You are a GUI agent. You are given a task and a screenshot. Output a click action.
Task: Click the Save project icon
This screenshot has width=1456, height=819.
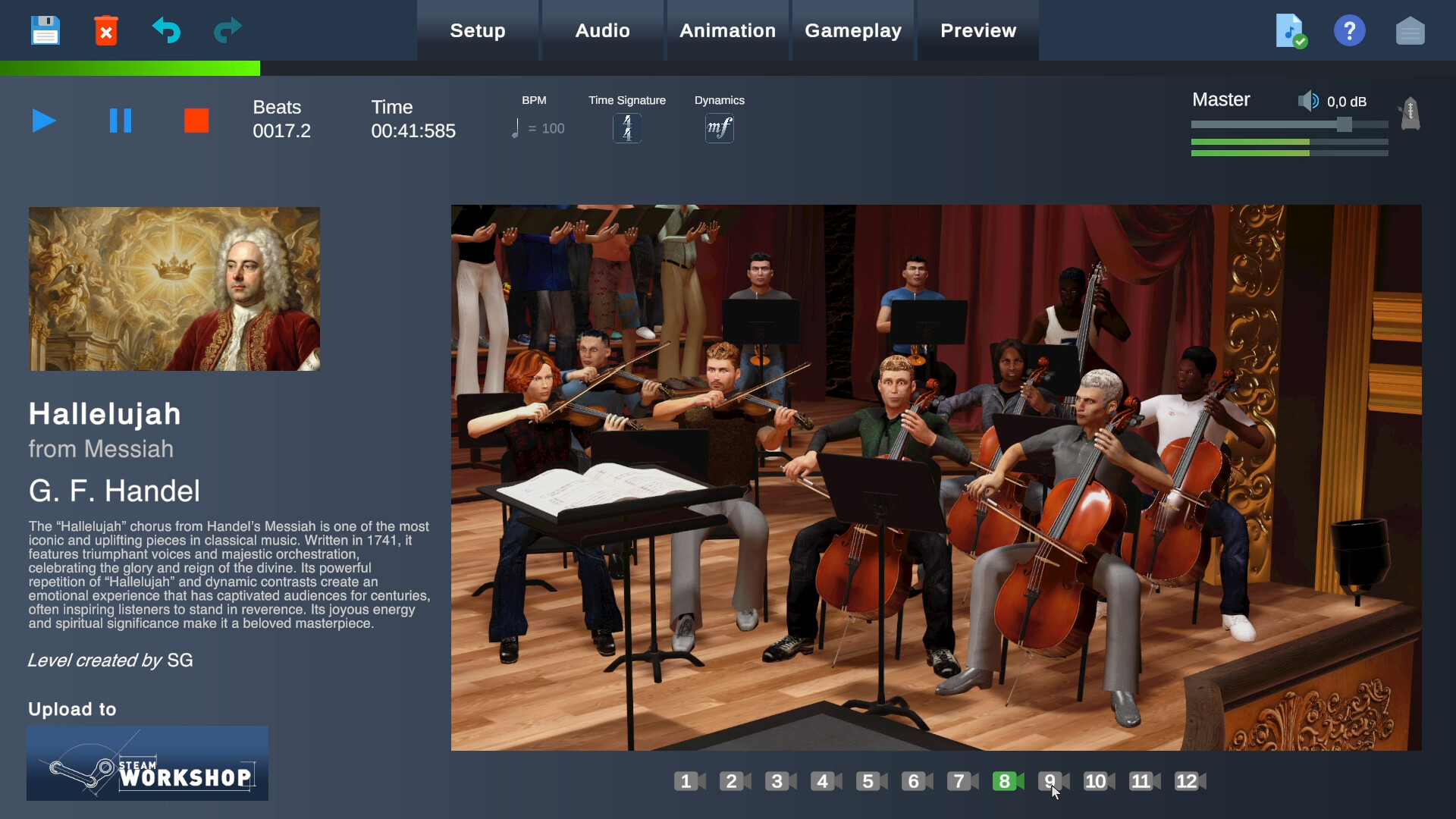point(45,30)
